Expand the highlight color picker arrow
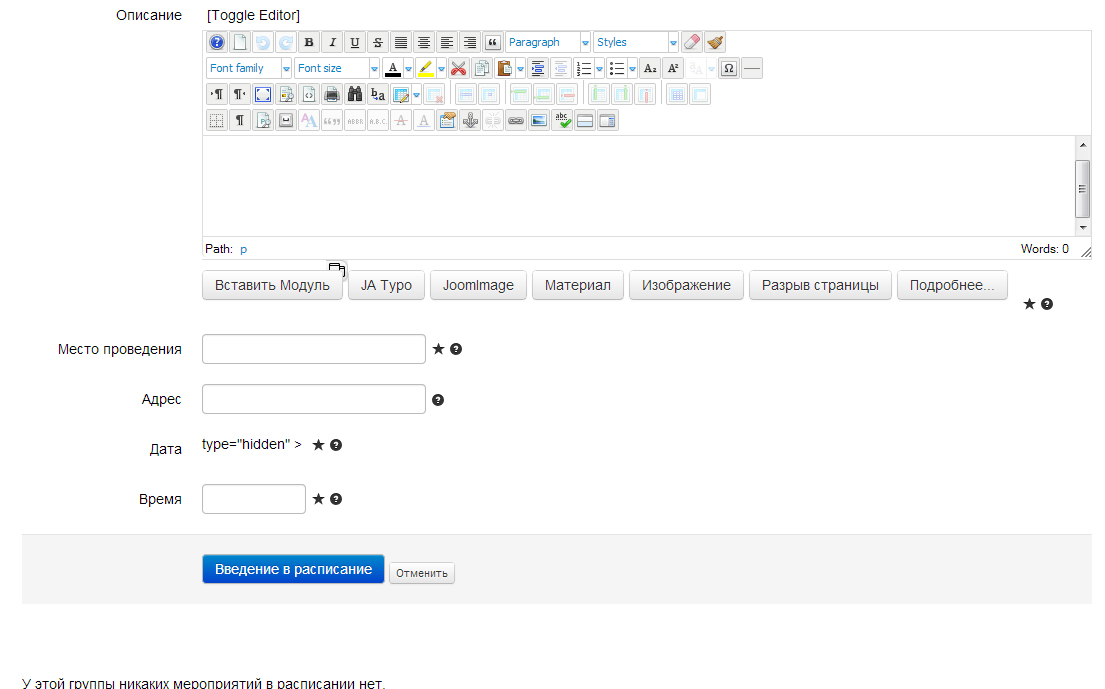1105x689 pixels. (x=441, y=69)
